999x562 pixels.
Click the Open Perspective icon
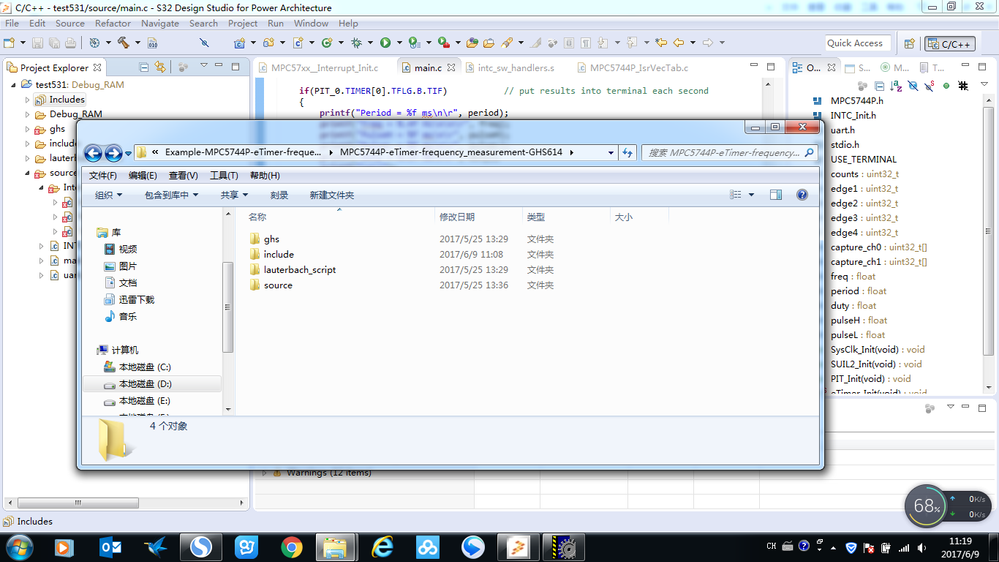[909, 43]
